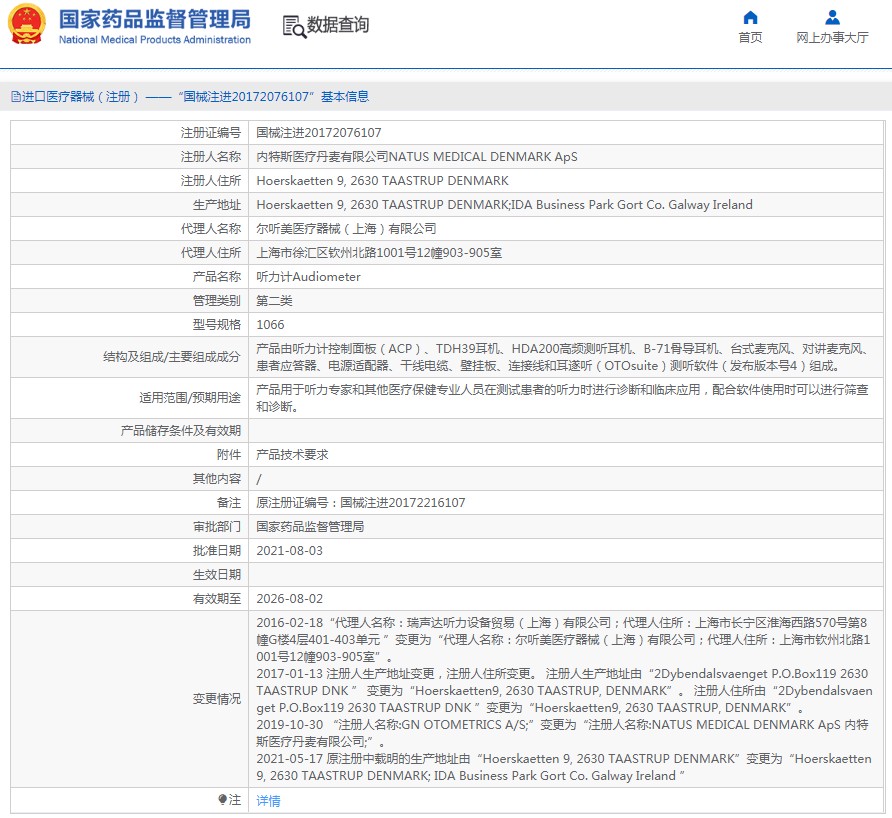Viewport: 892px width, 818px height.
Task: Click the change record dated 2017-01-13
Action: [x=564, y=691]
